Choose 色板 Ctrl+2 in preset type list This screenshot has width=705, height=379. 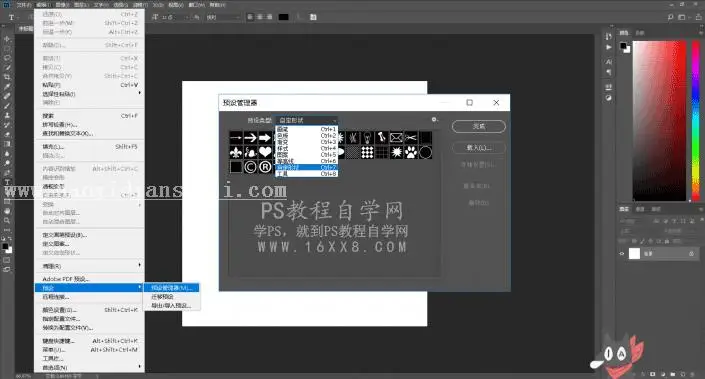click(x=307, y=135)
